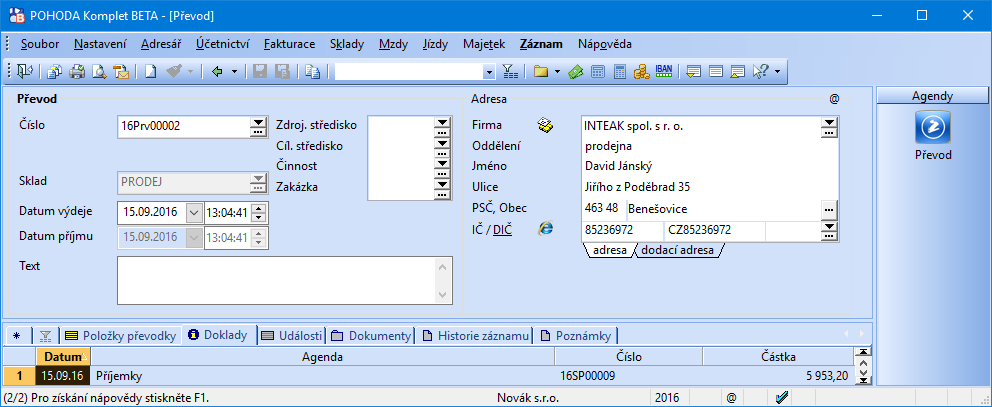The height and width of the screenshot is (407, 992).
Task: Click the DIČ link label
Action: [502, 230]
